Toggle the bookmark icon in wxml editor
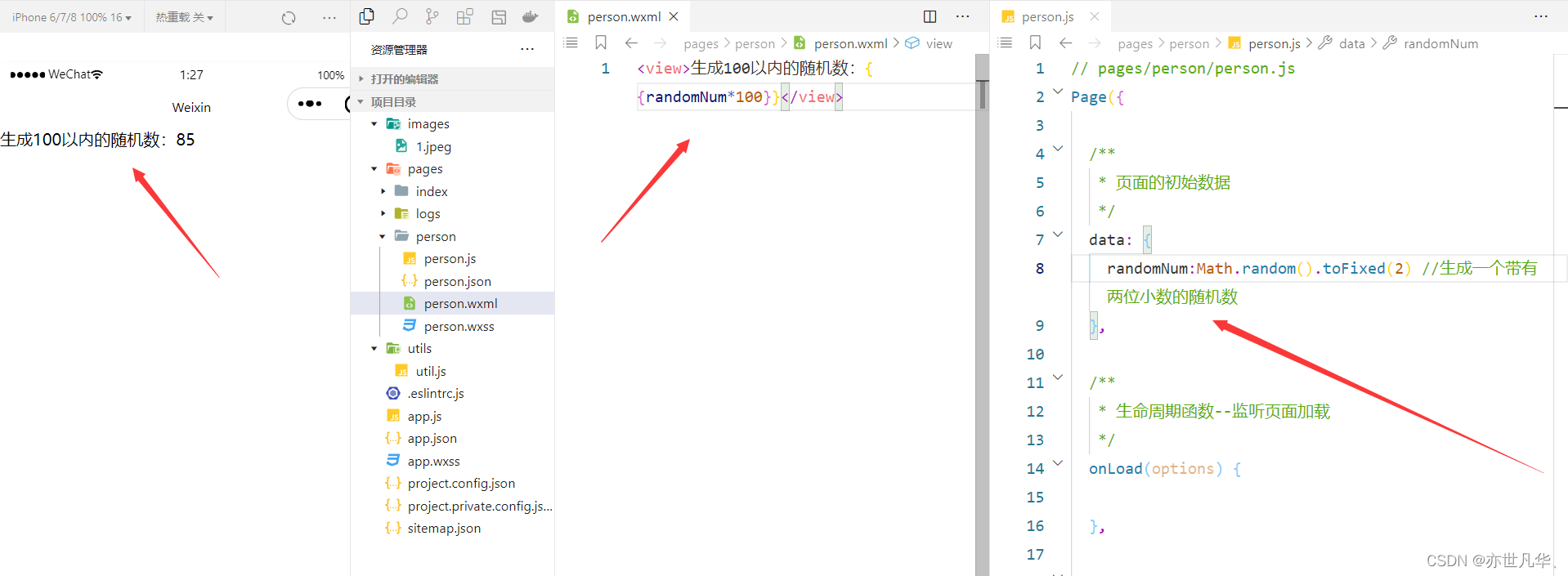Viewport: 1568px width, 576px height. tap(601, 42)
